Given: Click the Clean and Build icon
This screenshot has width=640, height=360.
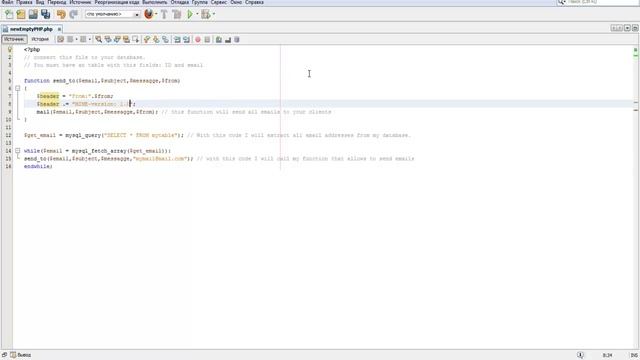Looking at the screenshot, I should click(177, 14).
